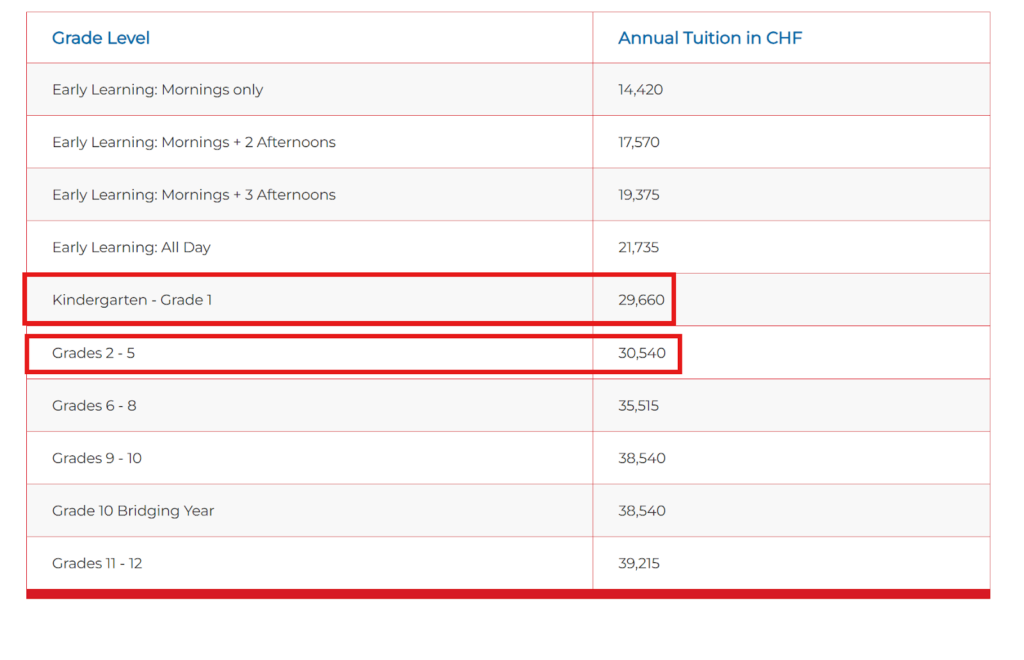Click the 14,420 tuition amount
The image size is (1024, 660).
click(x=640, y=90)
